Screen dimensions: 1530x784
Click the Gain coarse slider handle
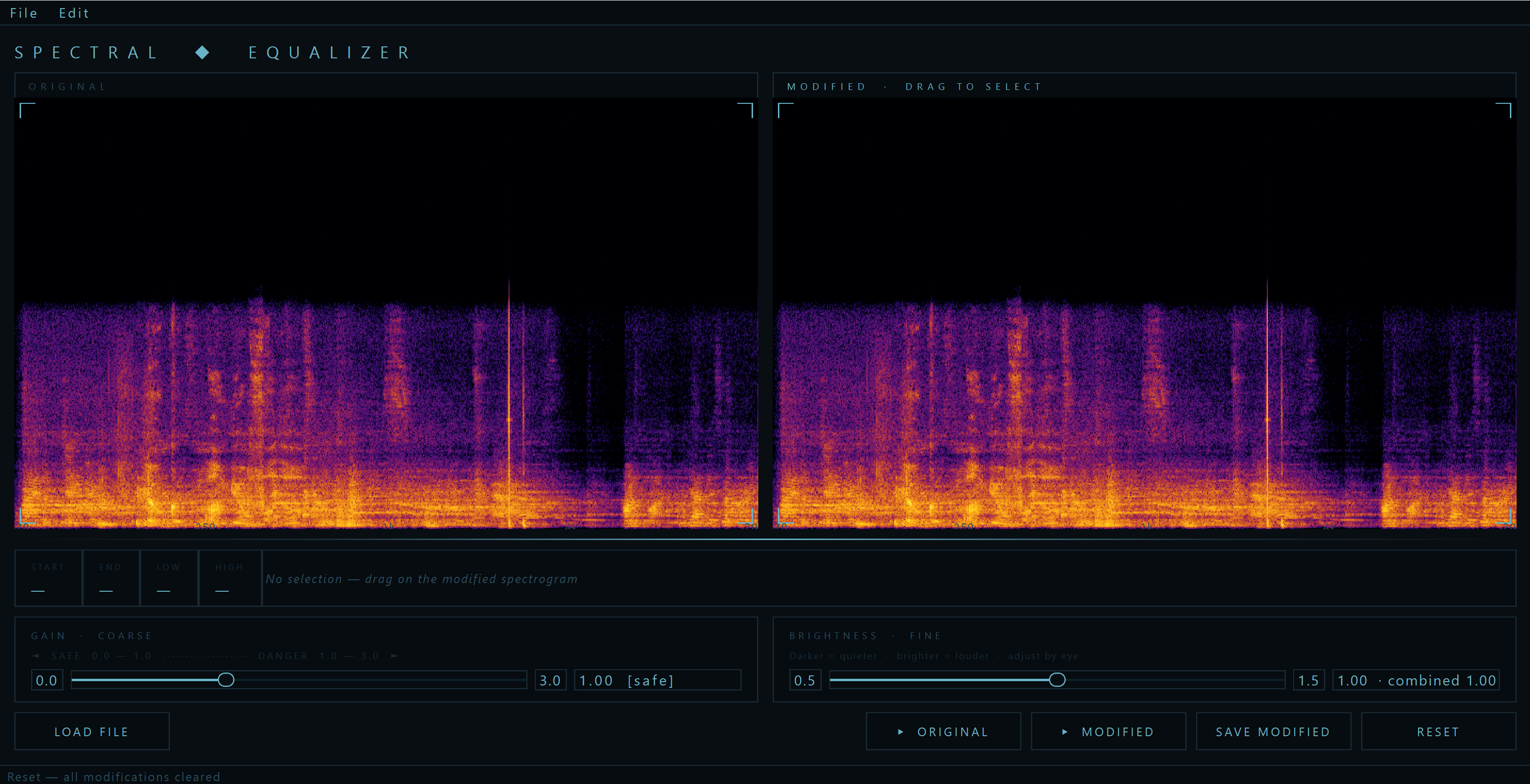tap(226, 680)
